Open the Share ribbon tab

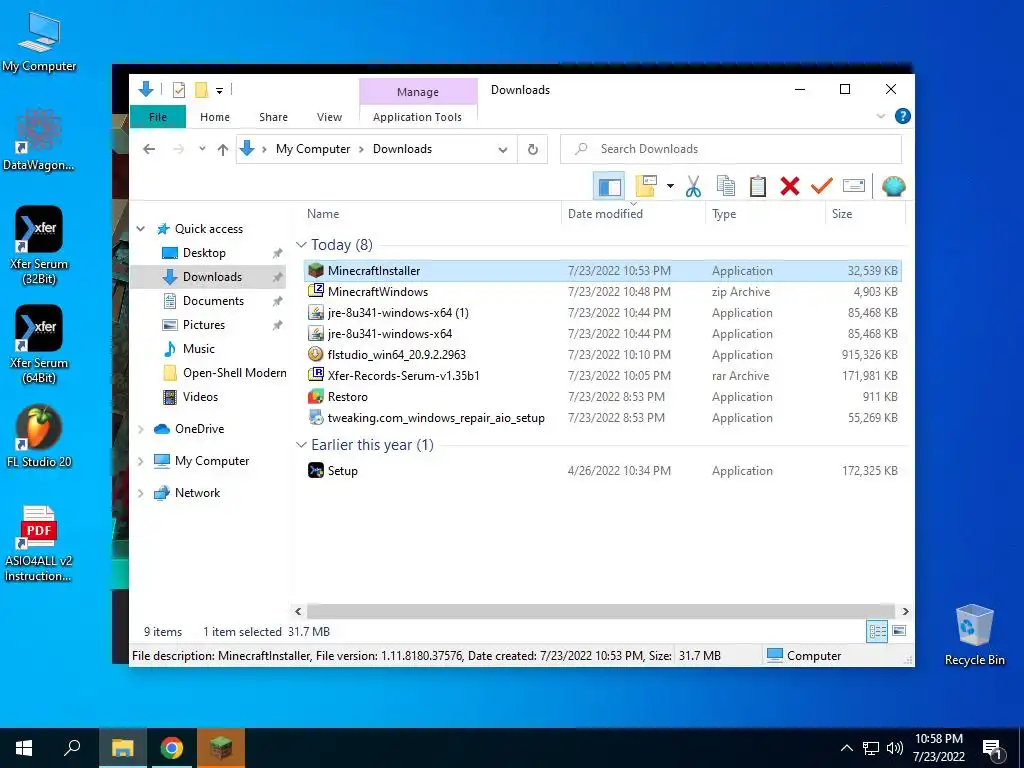click(273, 117)
